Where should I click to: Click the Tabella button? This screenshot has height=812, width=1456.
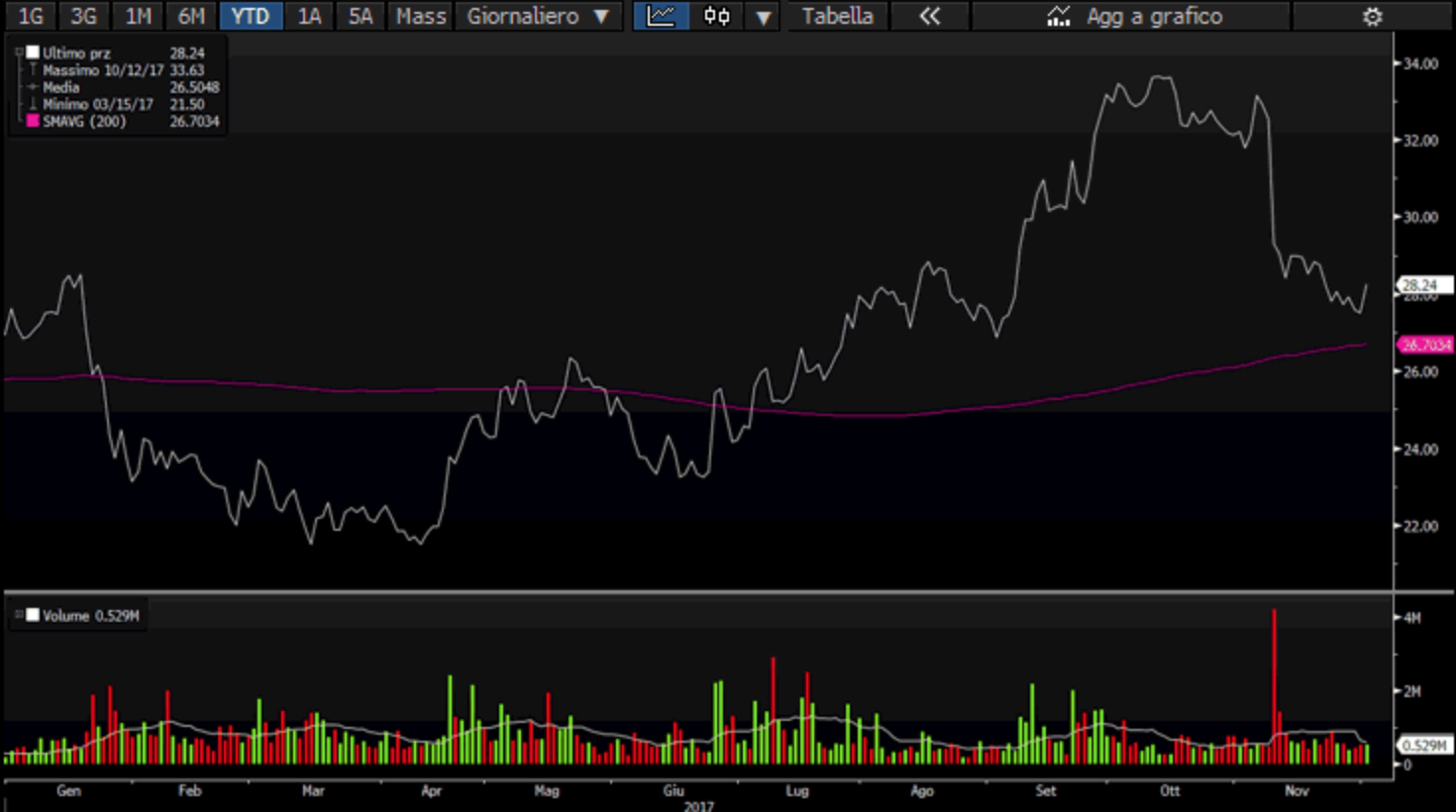[837, 16]
